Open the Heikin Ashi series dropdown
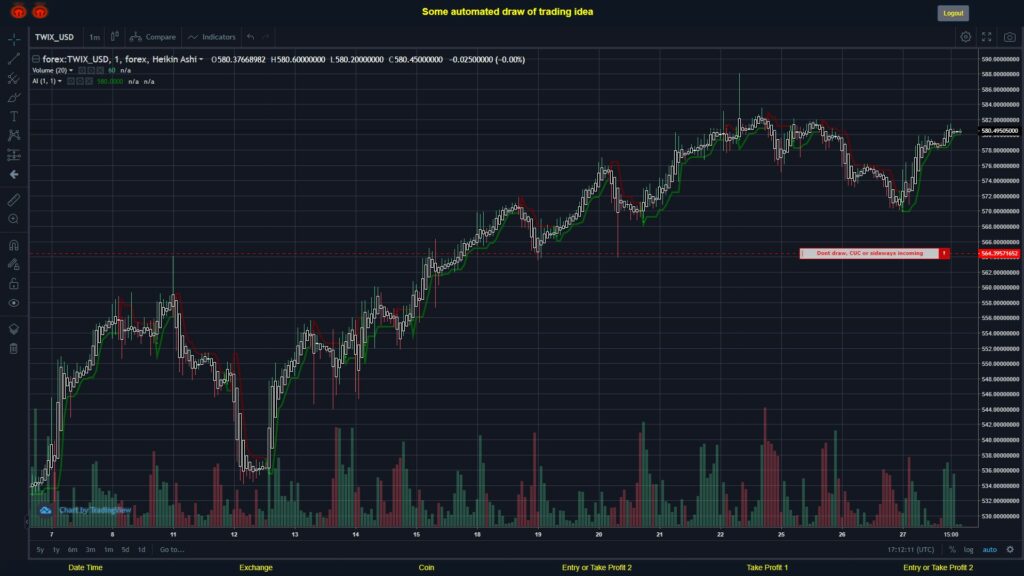Image resolution: width=1024 pixels, height=576 pixels. click(201, 59)
